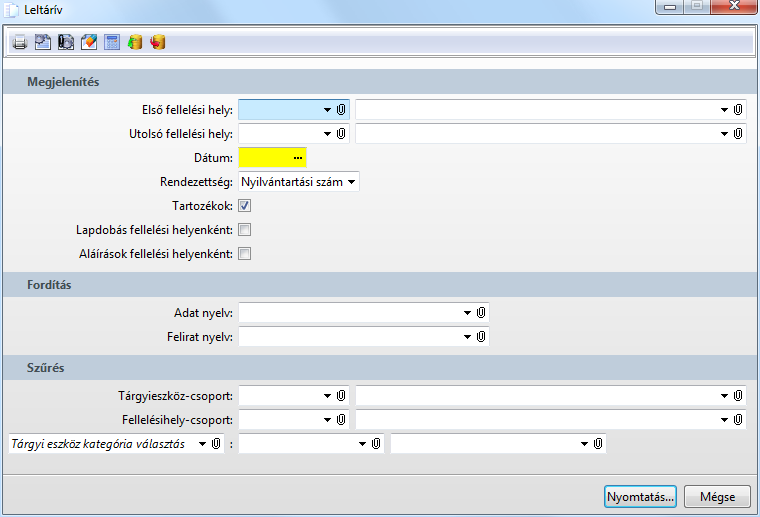This screenshot has width=760, height=517.
Task: Expand the Első fellelési hely code dropdown arrow
Action: [327, 110]
